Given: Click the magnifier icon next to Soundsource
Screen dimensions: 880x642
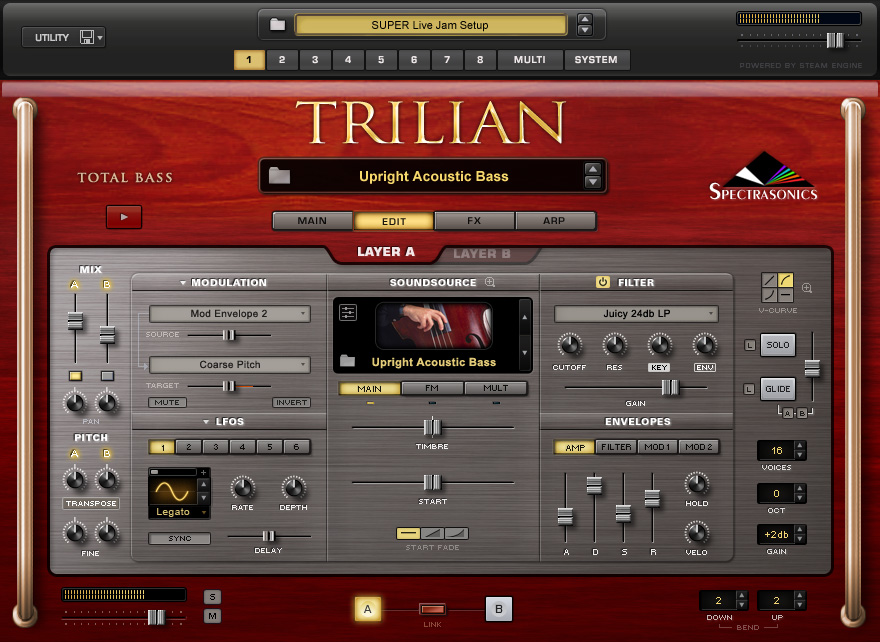Looking at the screenshot, I should [490, 282].
